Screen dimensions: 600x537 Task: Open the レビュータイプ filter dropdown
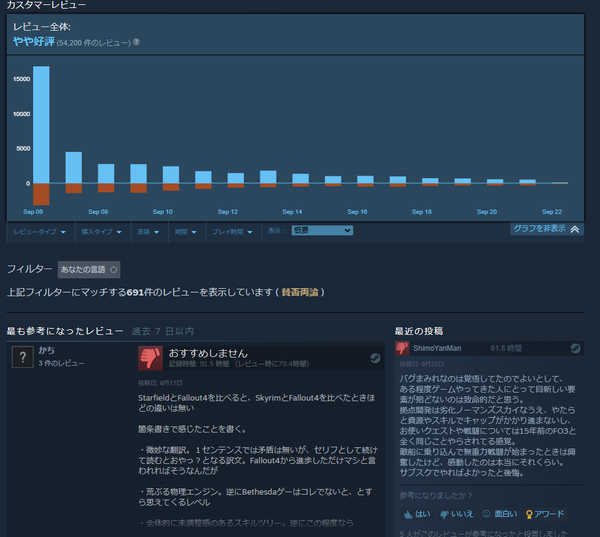[40, 232]
